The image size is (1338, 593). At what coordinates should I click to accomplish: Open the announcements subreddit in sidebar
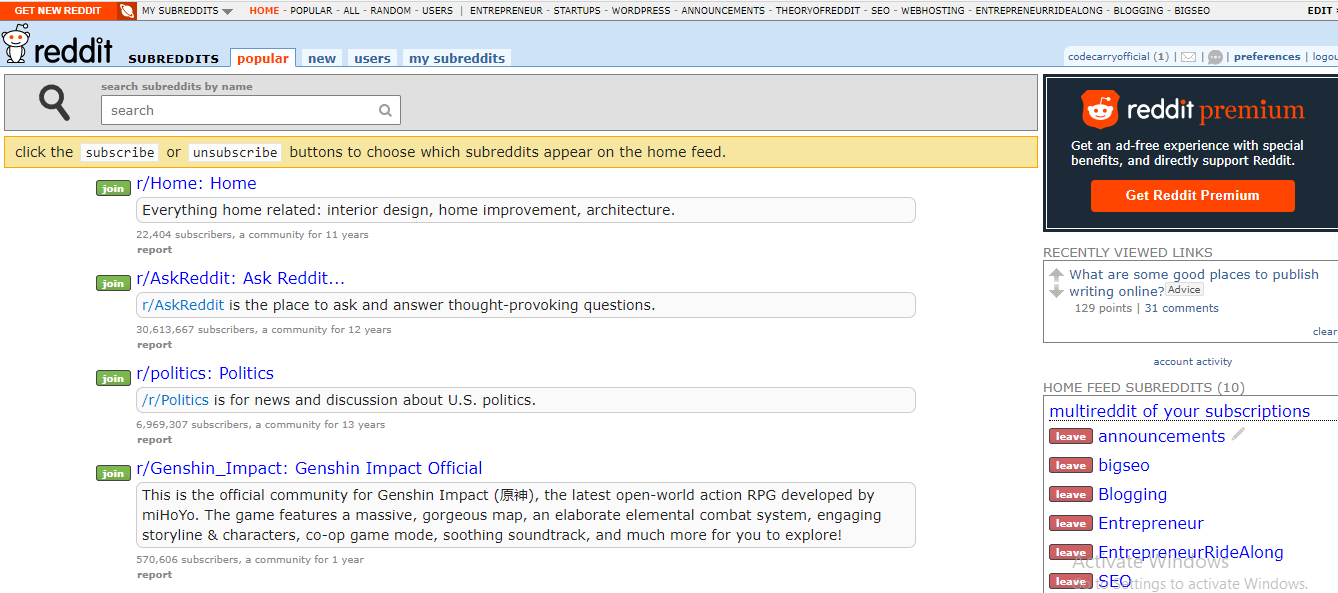pos(1161,436)
